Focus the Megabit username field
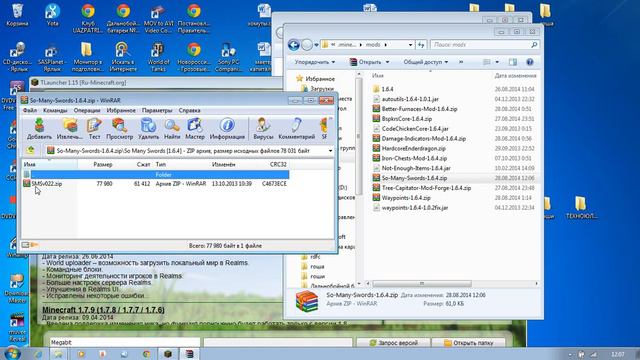 point(124,342)
